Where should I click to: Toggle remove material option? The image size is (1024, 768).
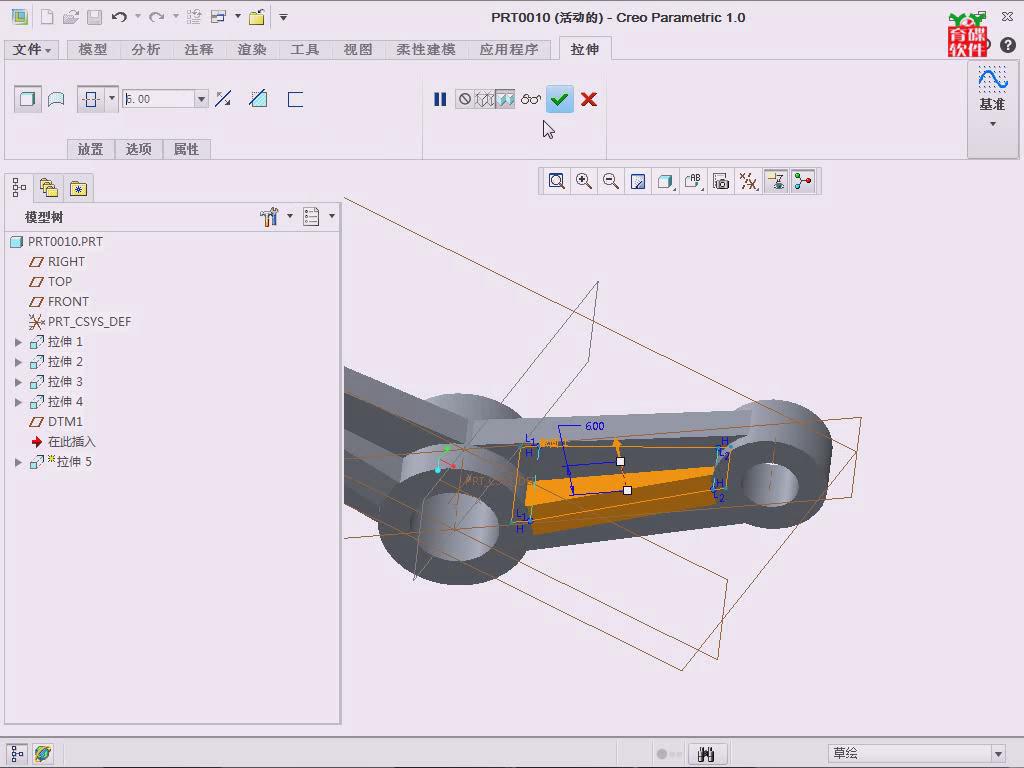tap(259, 99)
